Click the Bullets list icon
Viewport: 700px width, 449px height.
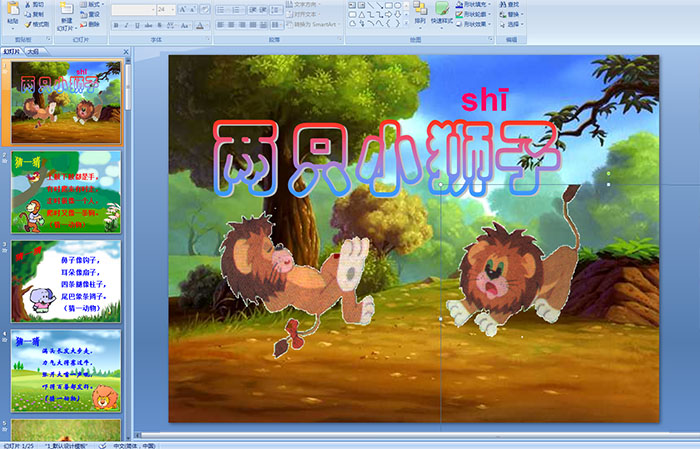(x=222, y=10)
